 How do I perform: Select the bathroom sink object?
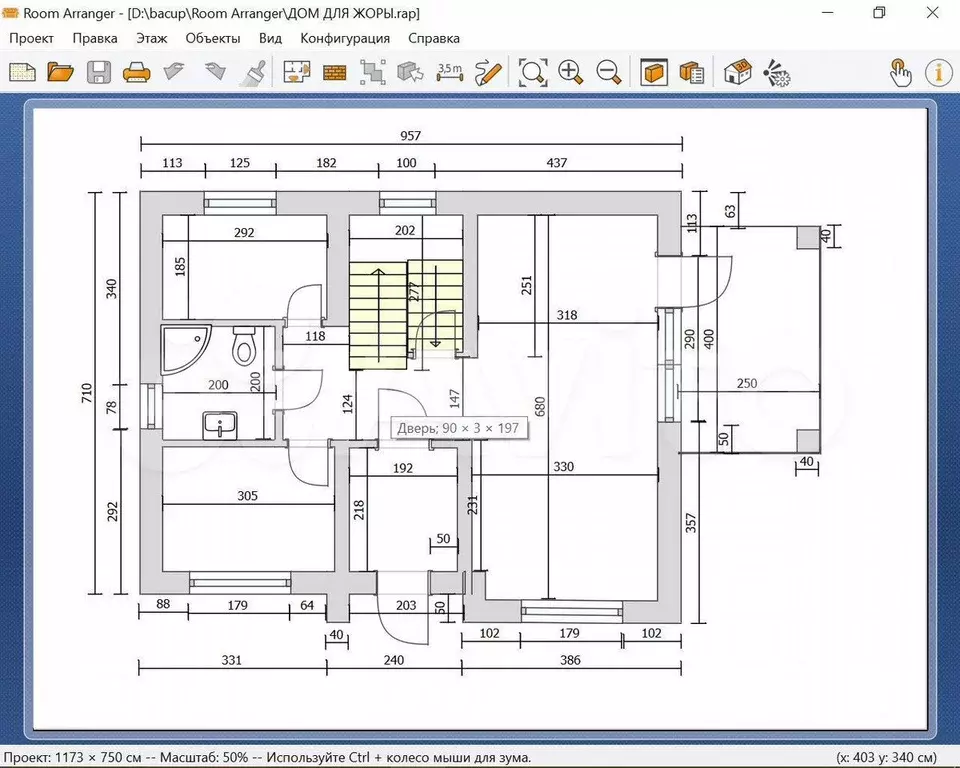point(219,425)
